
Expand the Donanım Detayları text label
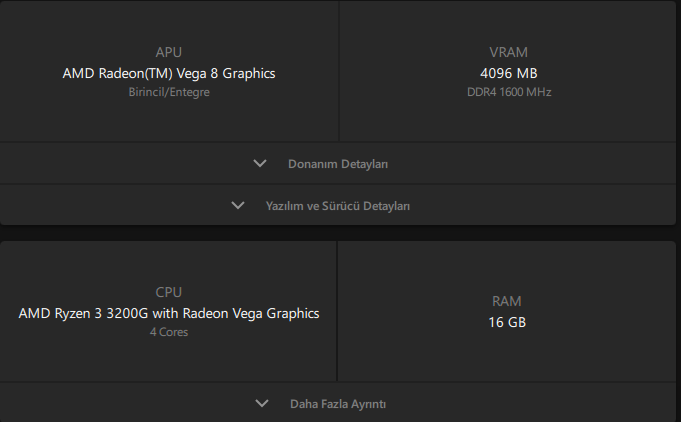(338, 164)
